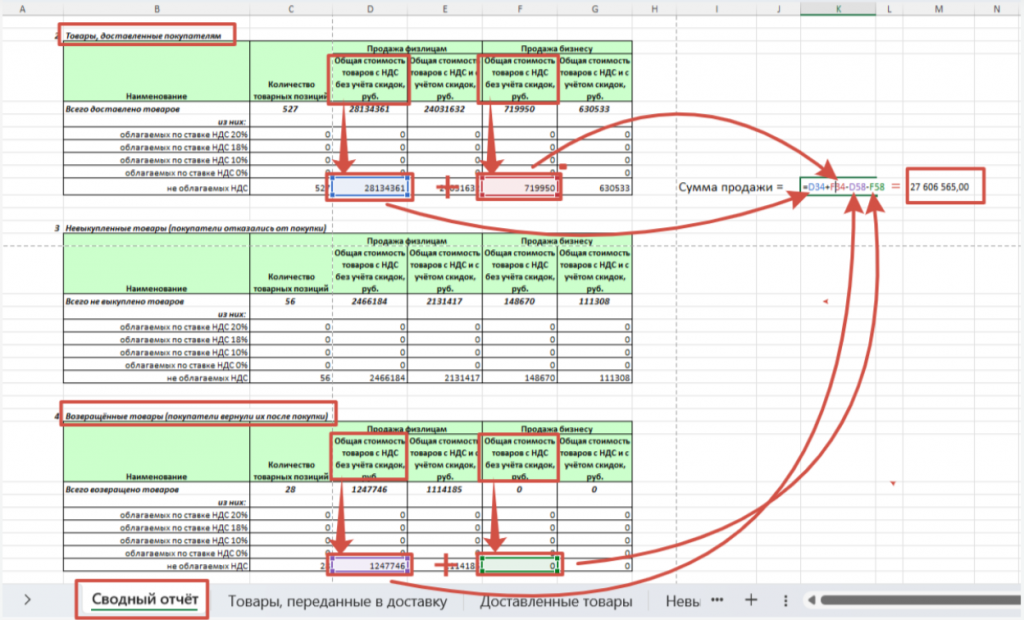Viewport: 1024px width, 620px height.
Task: Open Товары, переданные в доставку sheet tab
Action: tap(340, 601)
